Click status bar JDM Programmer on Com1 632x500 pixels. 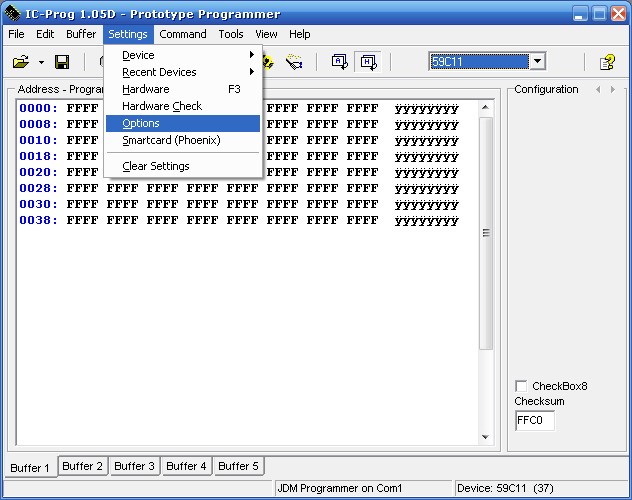[363, 488]
